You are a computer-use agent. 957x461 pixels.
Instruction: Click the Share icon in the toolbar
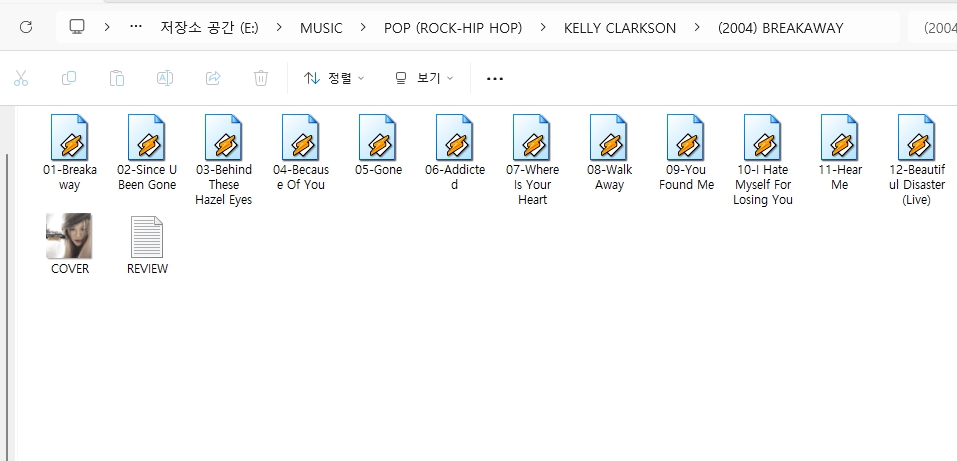213,78
